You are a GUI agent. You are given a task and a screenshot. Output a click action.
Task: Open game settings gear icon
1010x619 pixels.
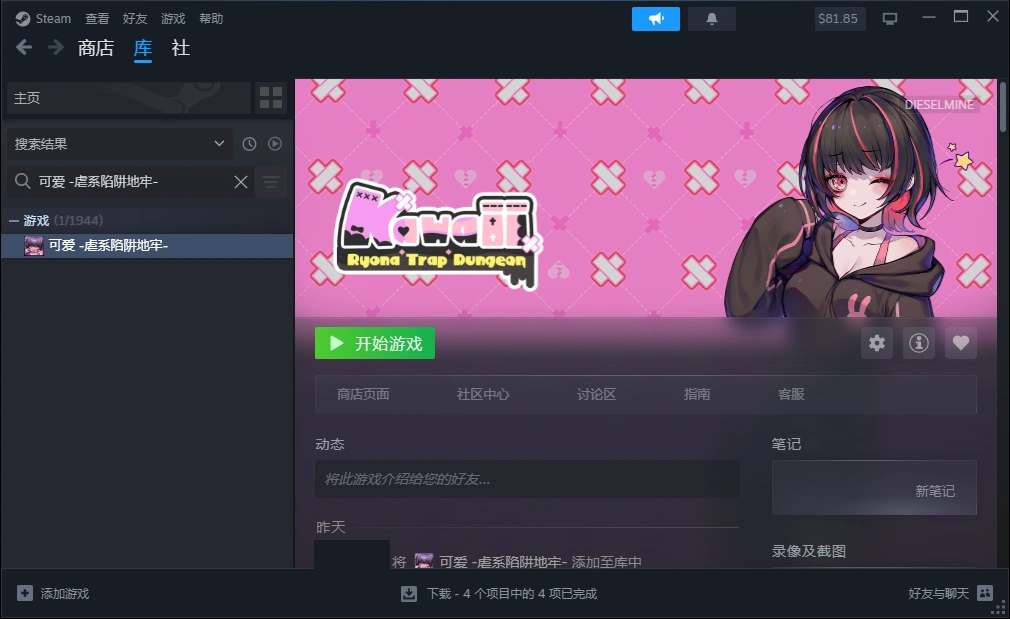(x=877, y=343)
